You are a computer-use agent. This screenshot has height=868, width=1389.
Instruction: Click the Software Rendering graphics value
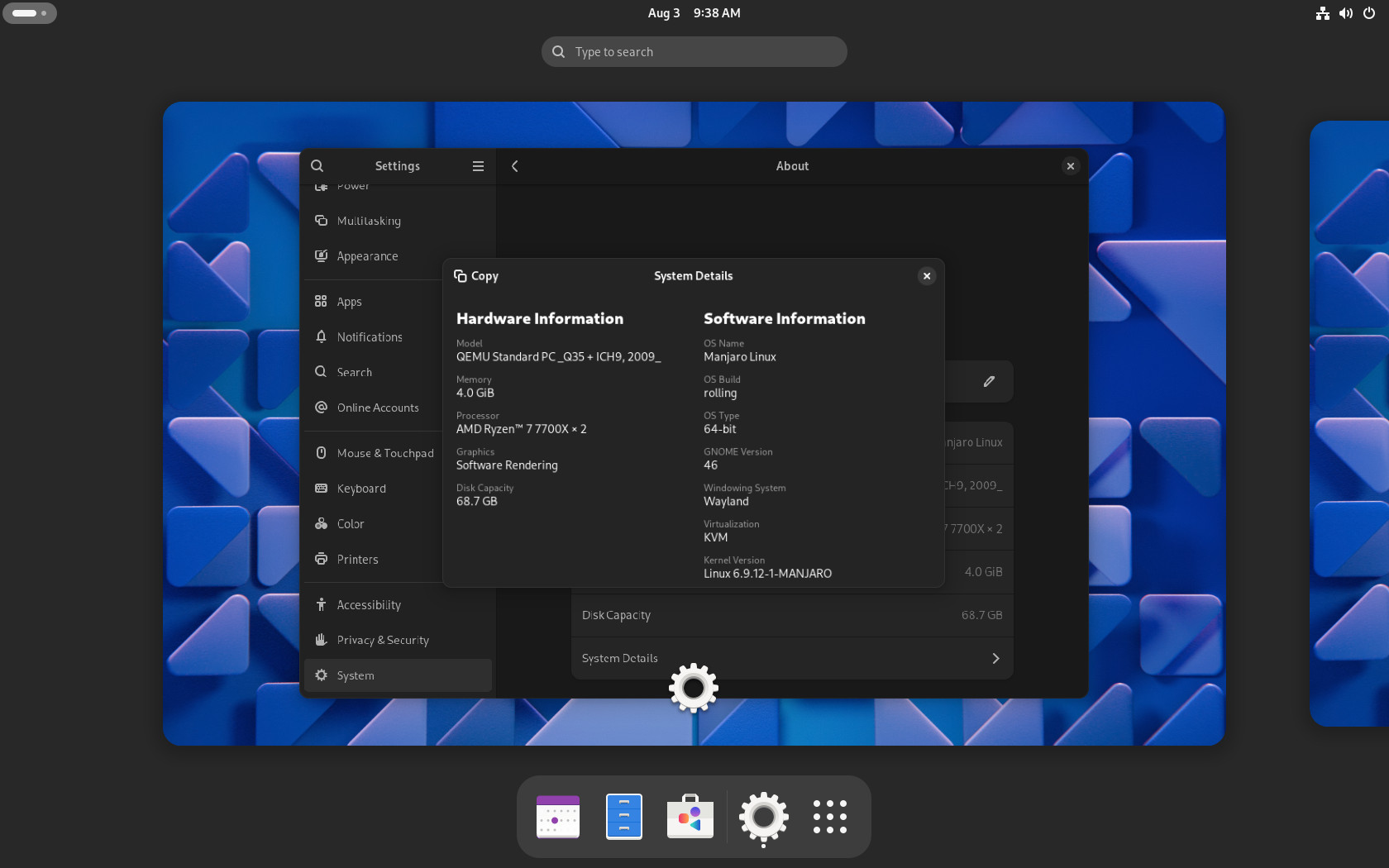pos(507,465)
